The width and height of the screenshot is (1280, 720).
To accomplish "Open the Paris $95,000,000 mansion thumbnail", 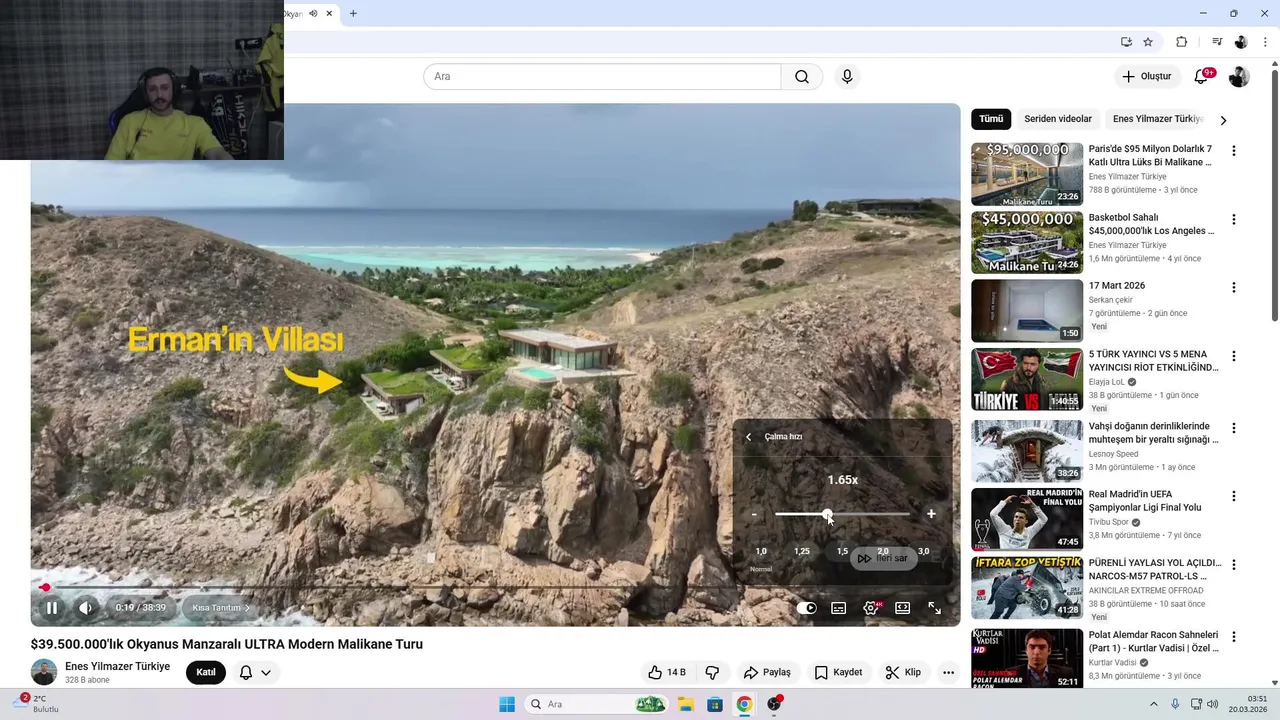I will [x=1027, y=174].
